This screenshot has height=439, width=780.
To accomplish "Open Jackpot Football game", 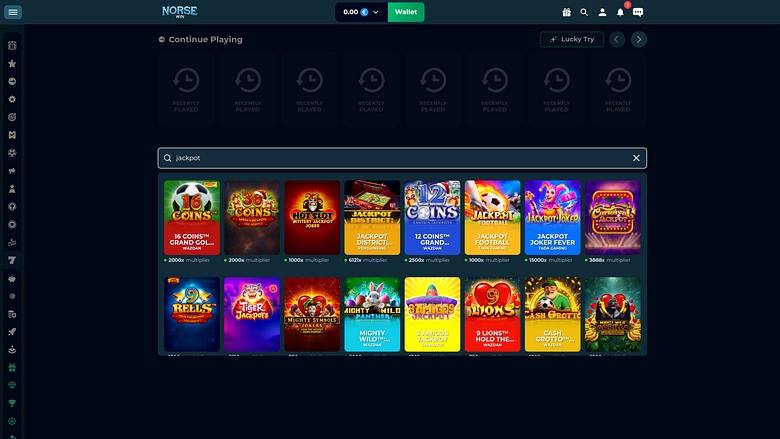I will pos(492,218).
